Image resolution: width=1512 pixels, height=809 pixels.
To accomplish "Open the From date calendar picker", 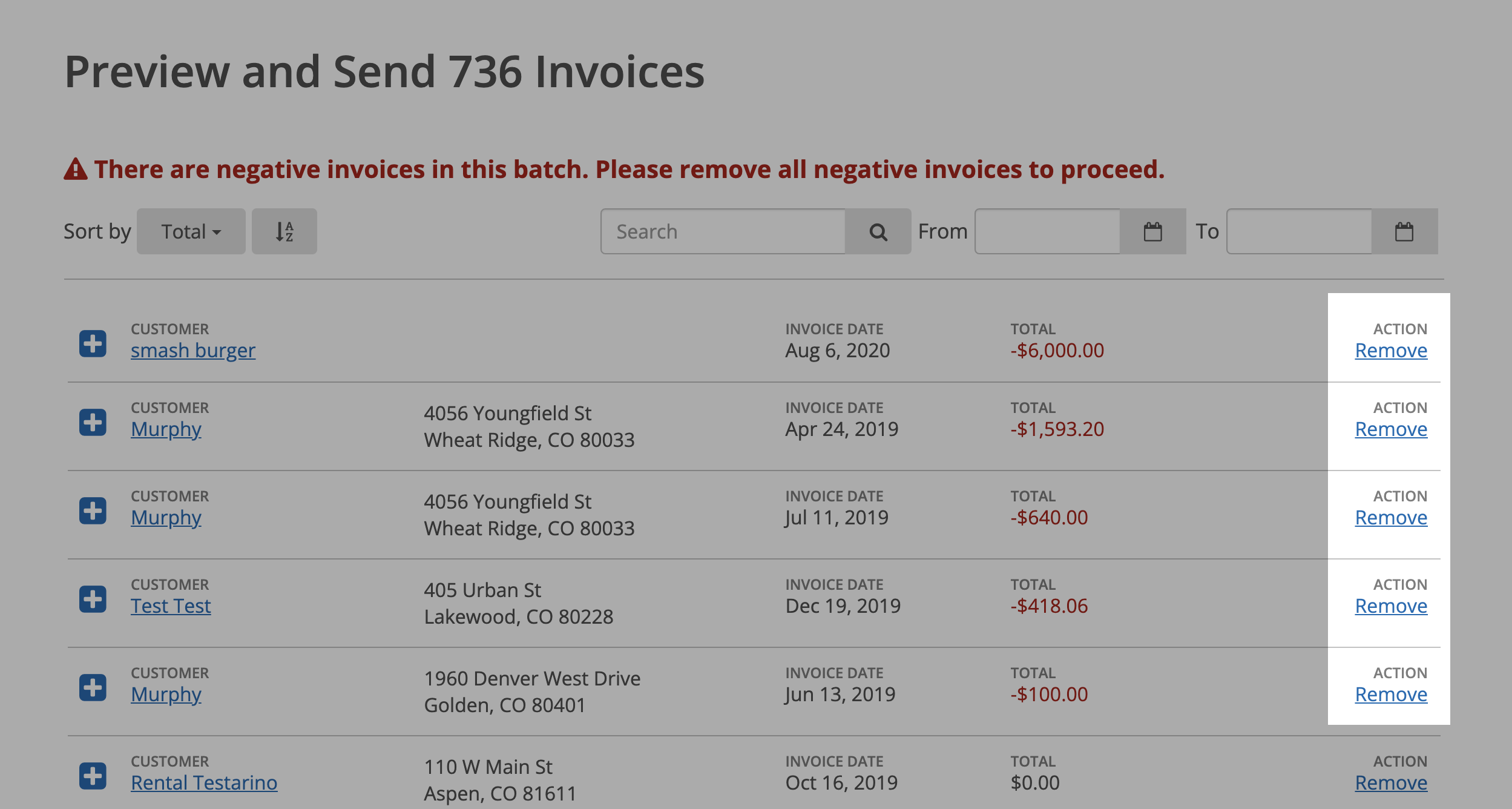I will point(1152,231).
